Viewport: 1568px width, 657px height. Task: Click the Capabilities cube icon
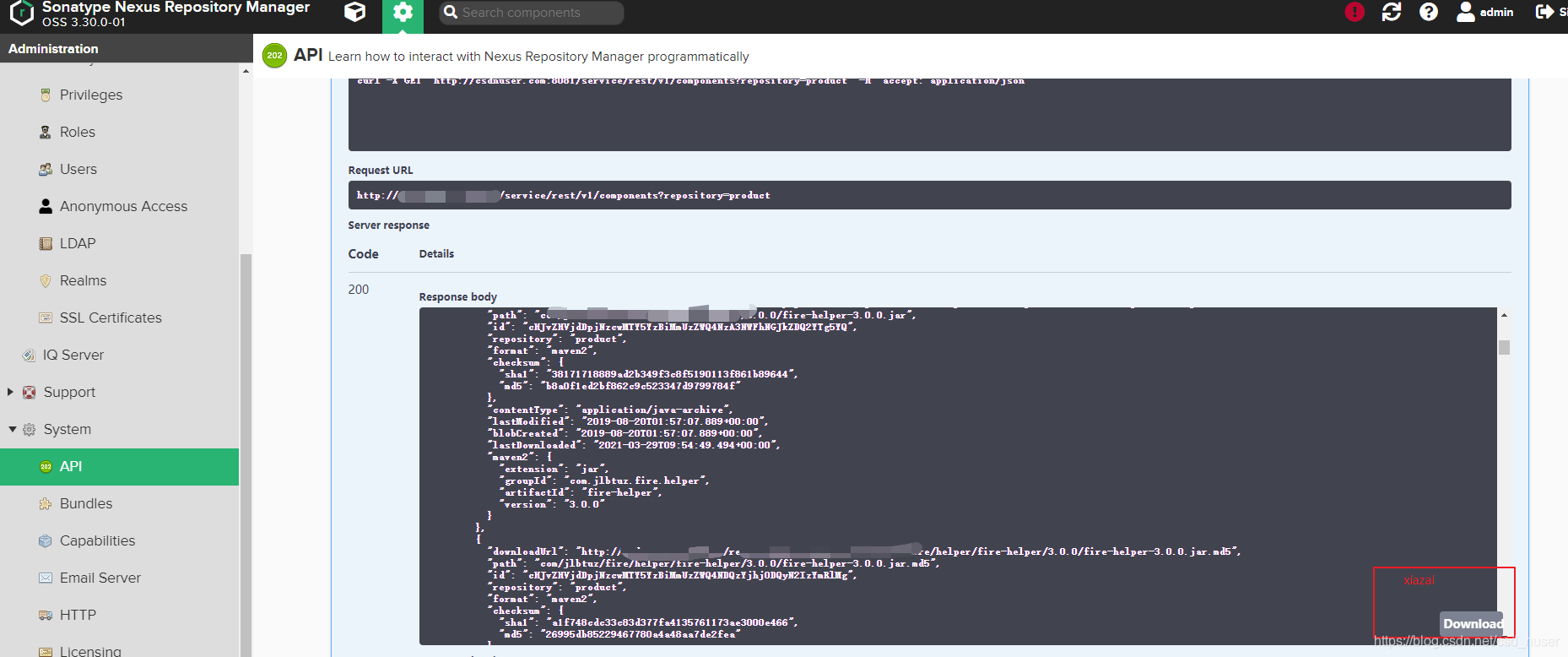click(46, 540)
